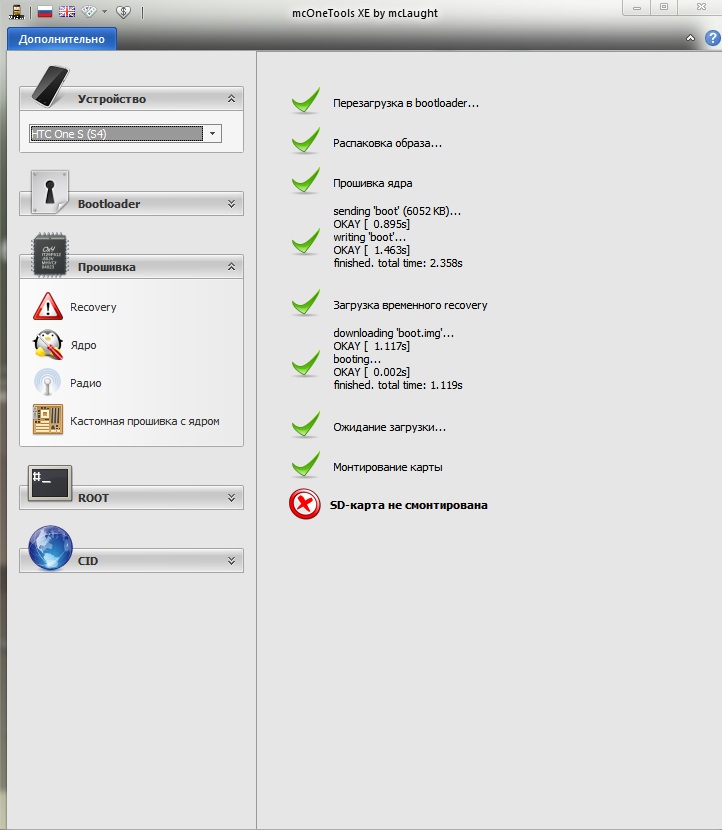Click checkmark beside Ожидание загрузки
This screenshot has height=830, width=722.
[306, 424]
